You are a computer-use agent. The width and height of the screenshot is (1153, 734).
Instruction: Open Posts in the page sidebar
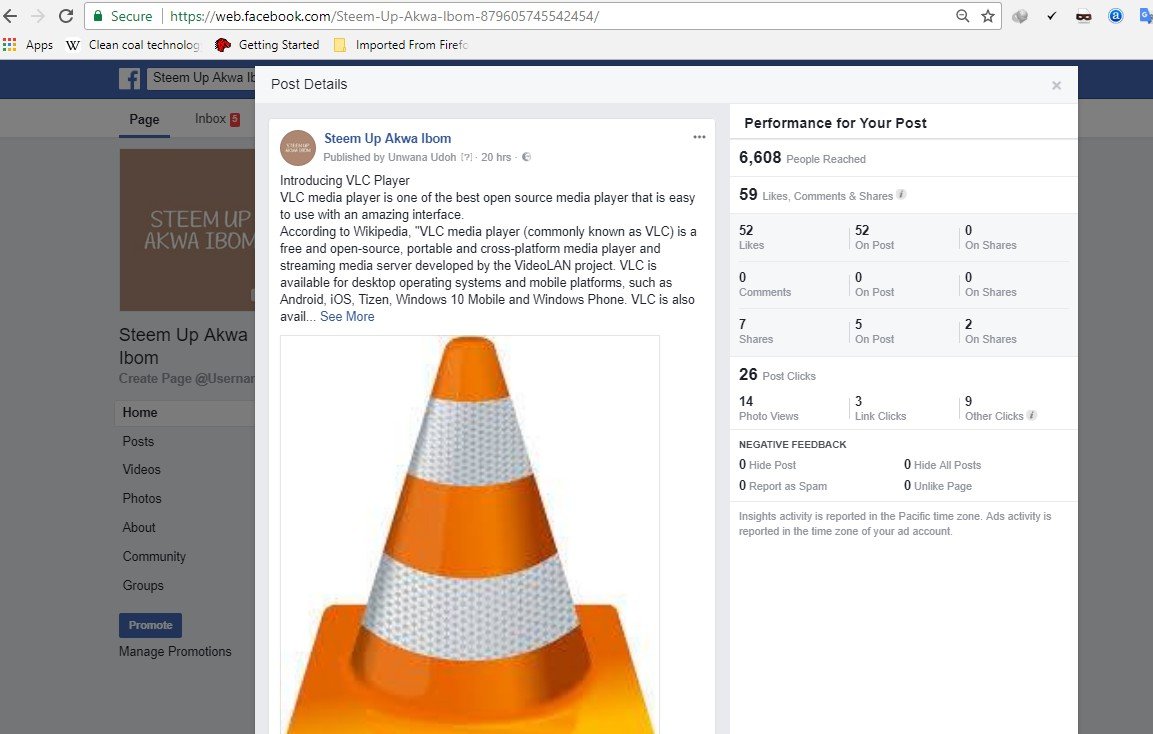(138, 441)
